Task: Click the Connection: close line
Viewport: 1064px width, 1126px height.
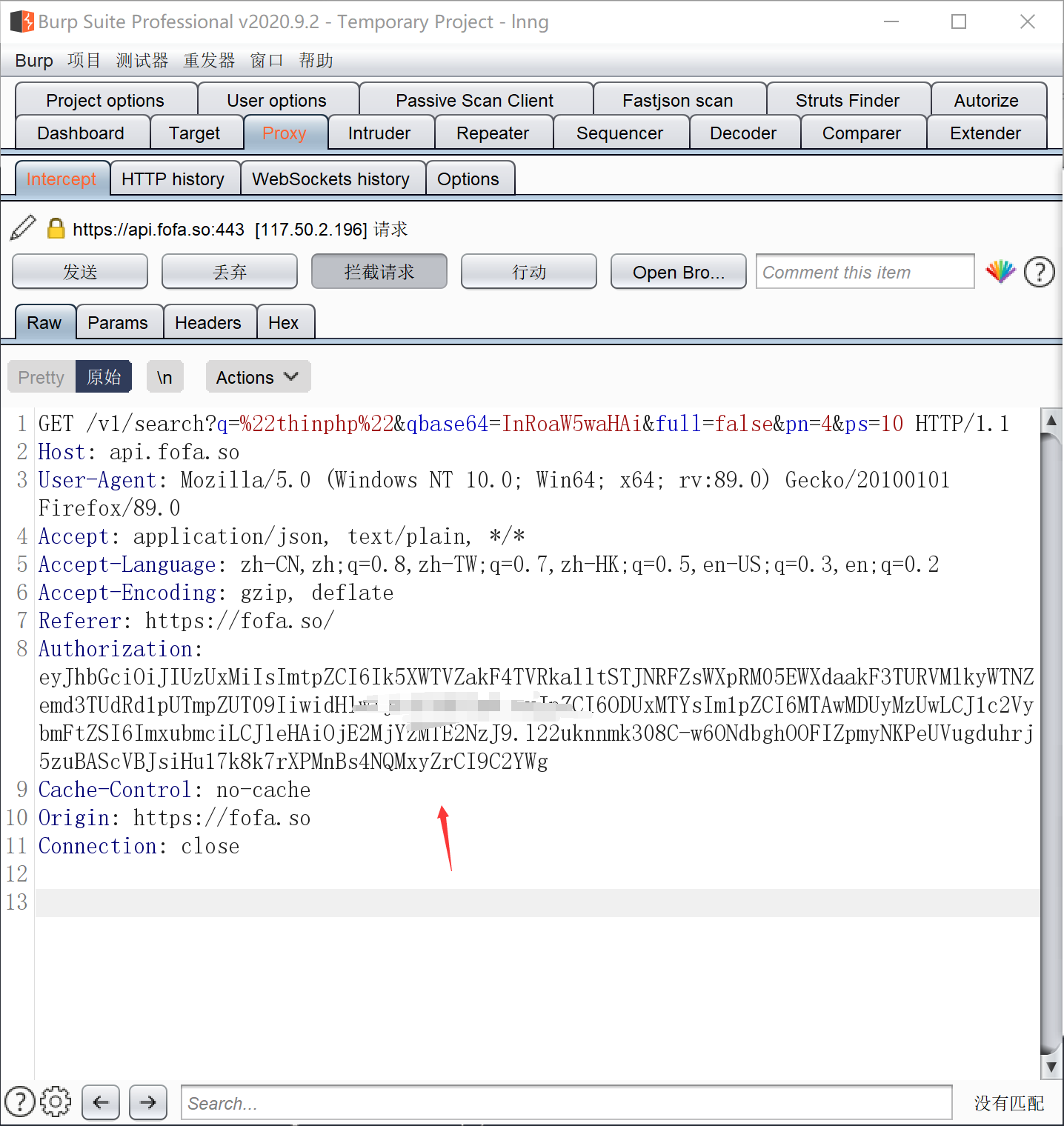Action: pos(139,846)
